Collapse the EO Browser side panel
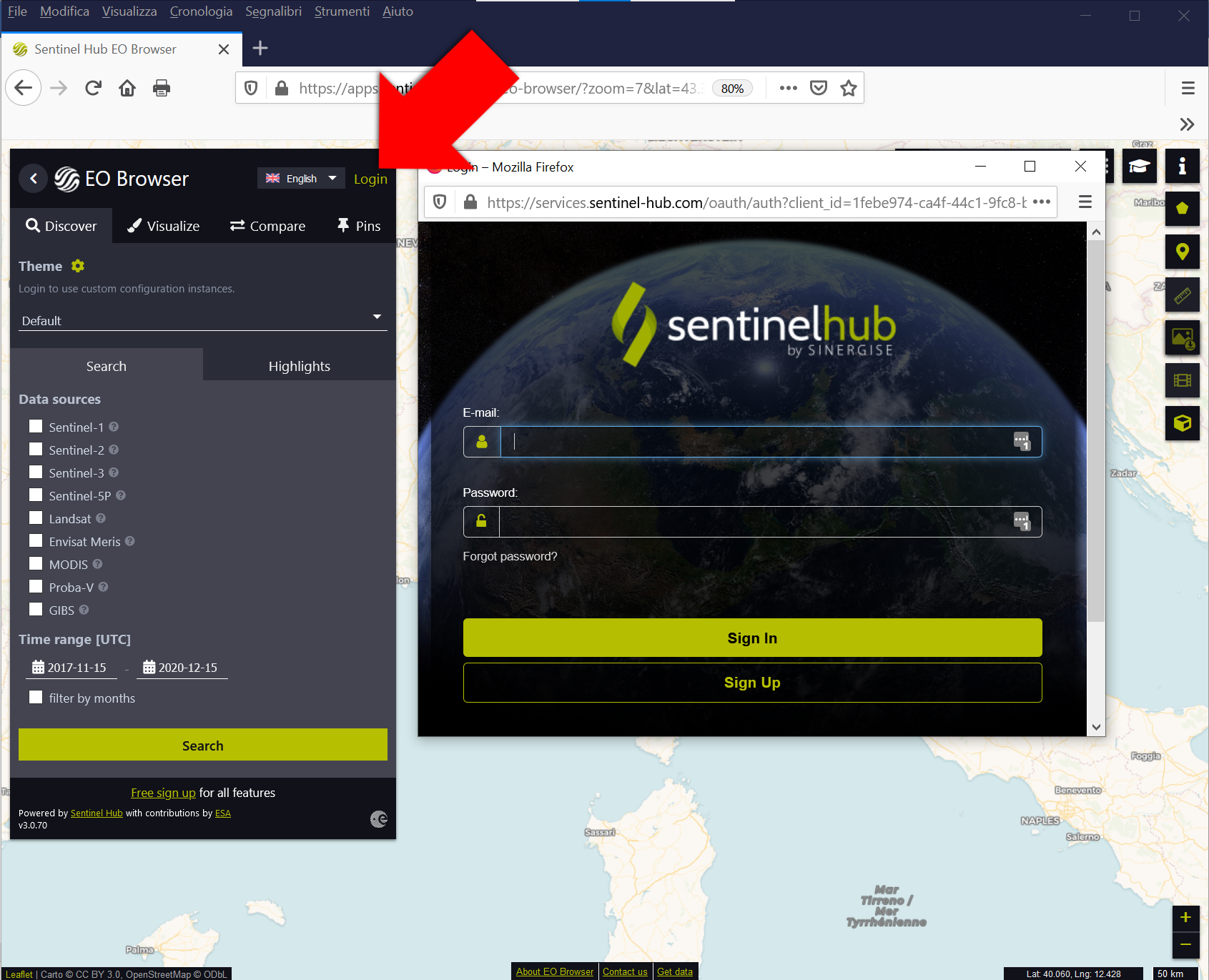This screenshot has height=980, width=1209. click(34, 178)
